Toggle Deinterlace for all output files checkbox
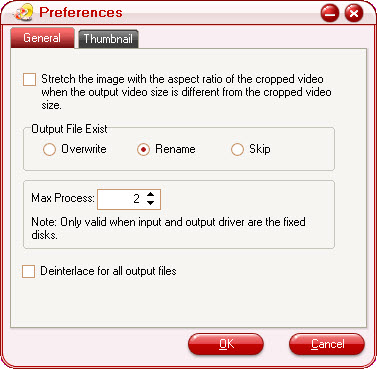This screenshot has width=377, height=369. 28,271
